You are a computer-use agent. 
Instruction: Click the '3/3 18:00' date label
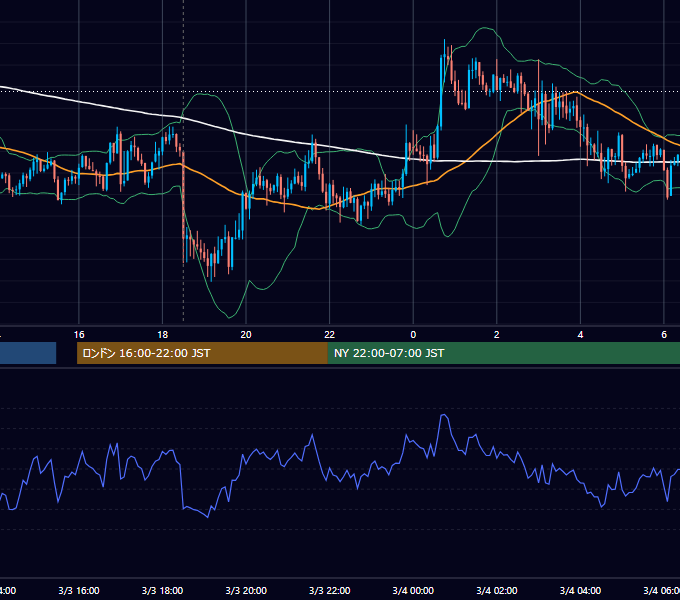click(x=162, y=590)
